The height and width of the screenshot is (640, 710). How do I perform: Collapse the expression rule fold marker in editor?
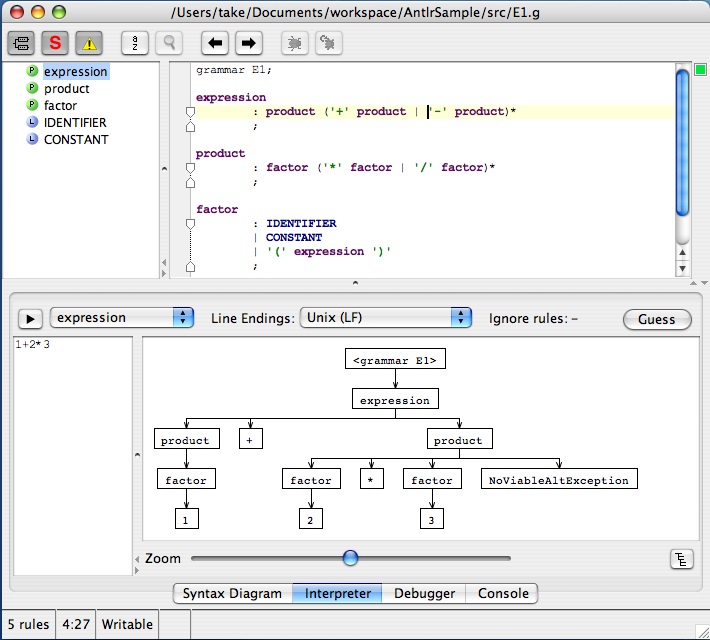pyautogui.click(x=190, y=112)
